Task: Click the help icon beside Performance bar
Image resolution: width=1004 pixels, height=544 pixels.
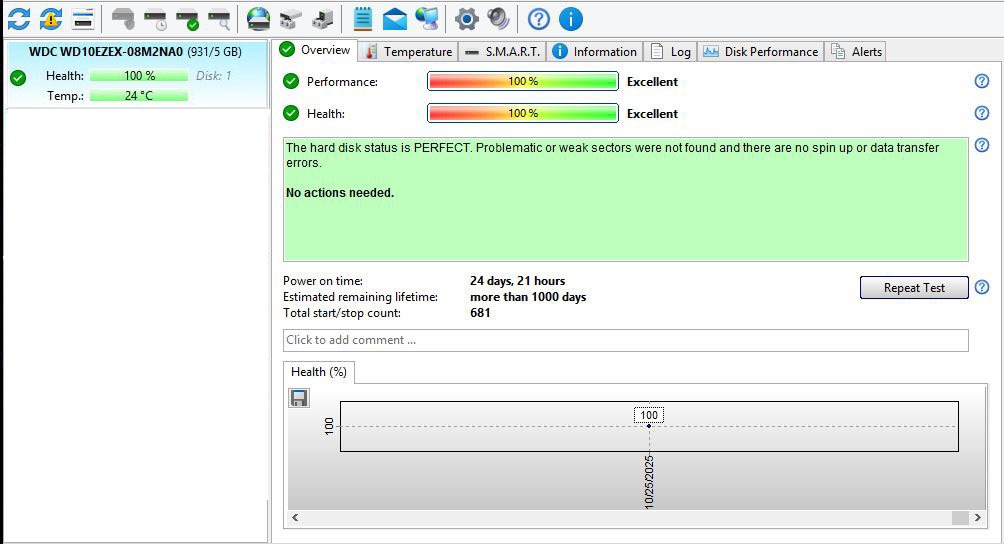Action: point(981,82)
